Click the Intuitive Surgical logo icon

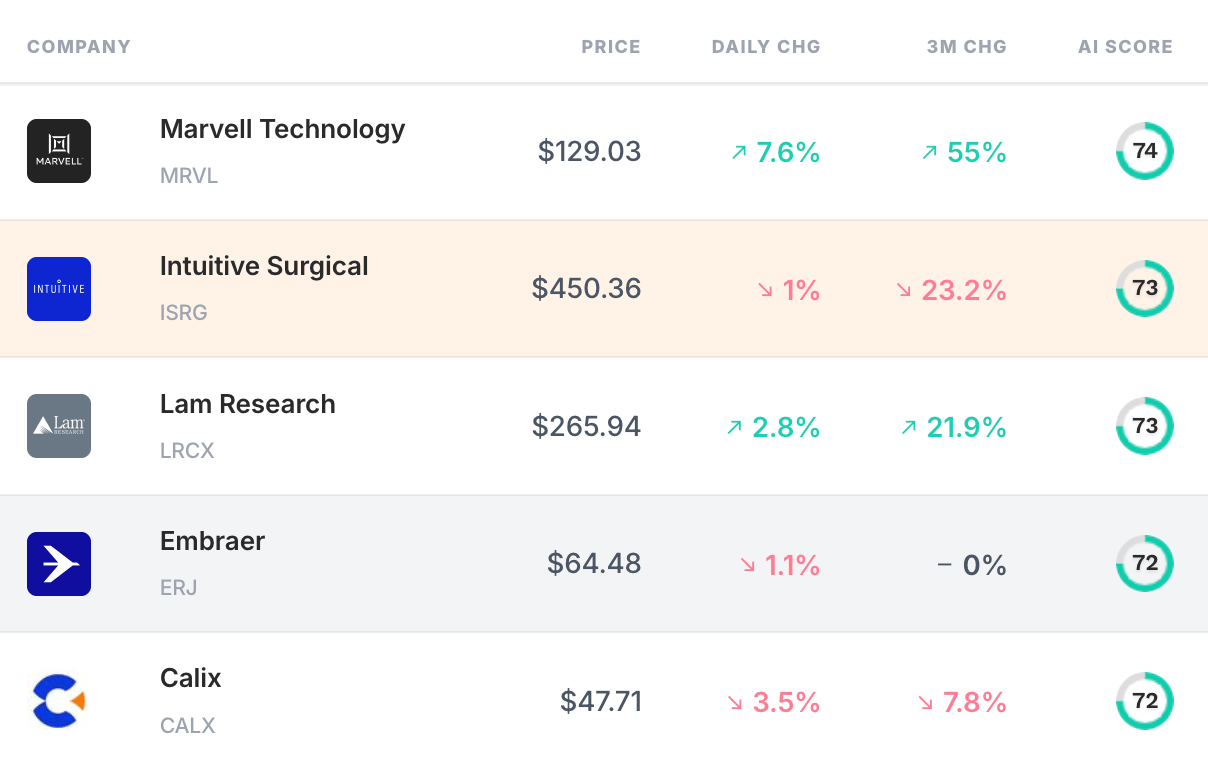tap(59, 289)
